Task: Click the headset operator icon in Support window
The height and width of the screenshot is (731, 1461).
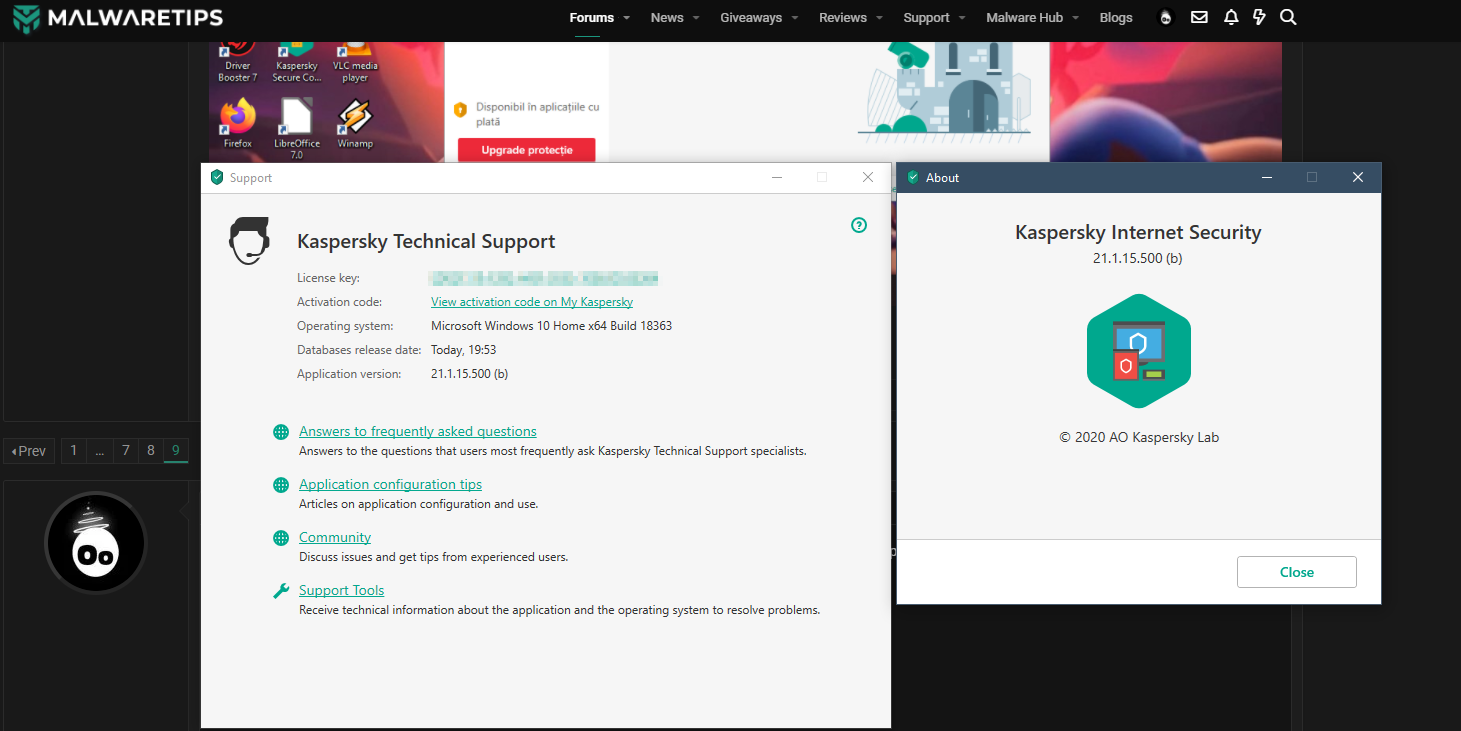Action: [249, 241]
